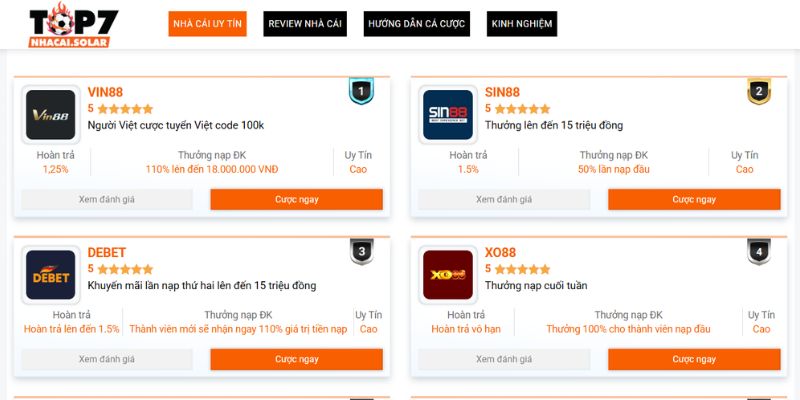Click the rank 1 badge on VIN88
The image size is (800, 400).
(361, 91)
